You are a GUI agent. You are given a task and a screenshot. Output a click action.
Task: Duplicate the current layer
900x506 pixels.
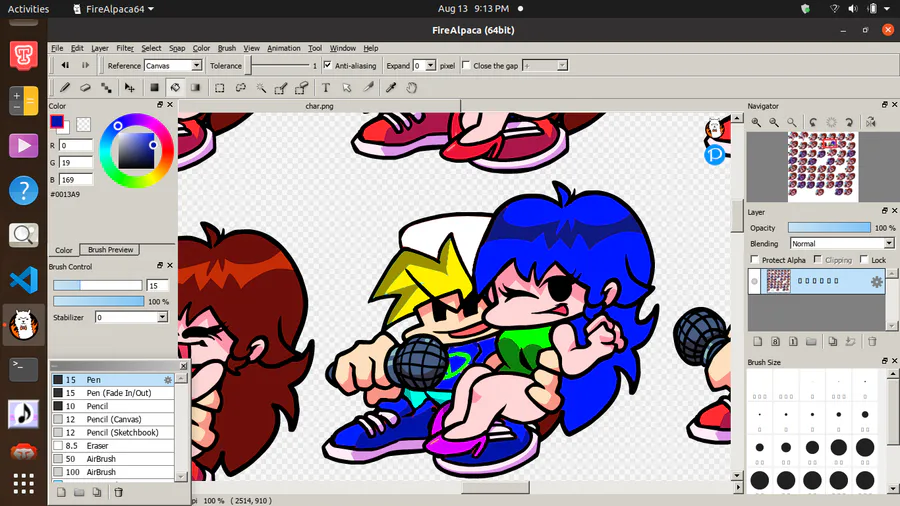[833, 341]
